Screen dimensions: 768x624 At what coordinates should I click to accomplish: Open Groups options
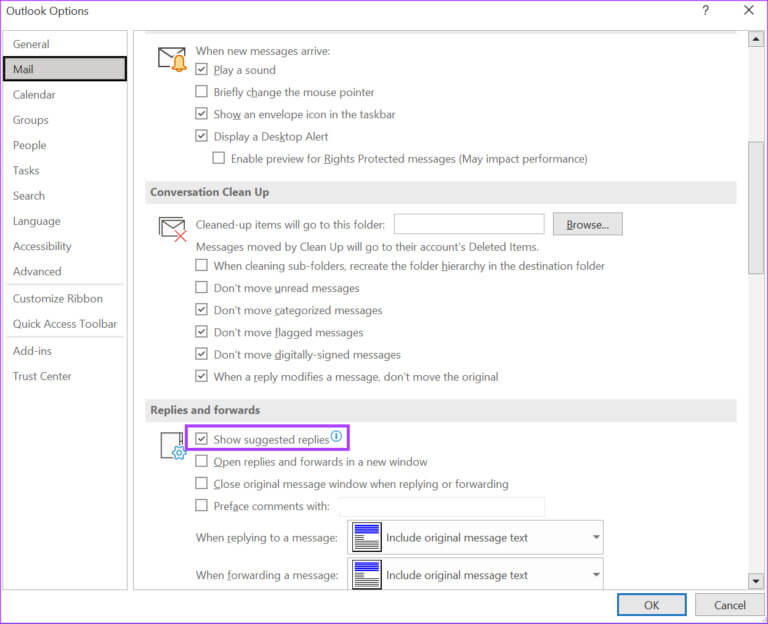pyautogui.click(x=65, y=120)
